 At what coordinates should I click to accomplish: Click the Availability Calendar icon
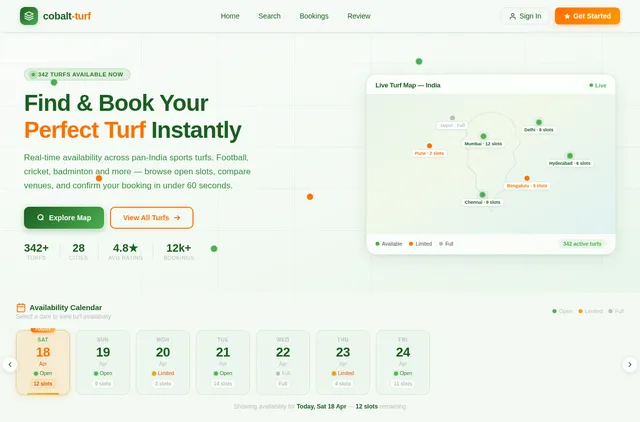pyautogui.click(x=21, y=307)
